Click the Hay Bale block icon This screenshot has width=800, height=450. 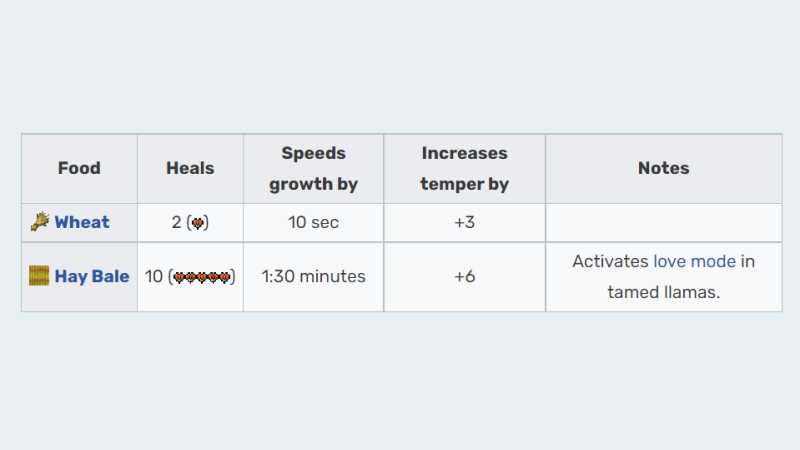(39, 276)
